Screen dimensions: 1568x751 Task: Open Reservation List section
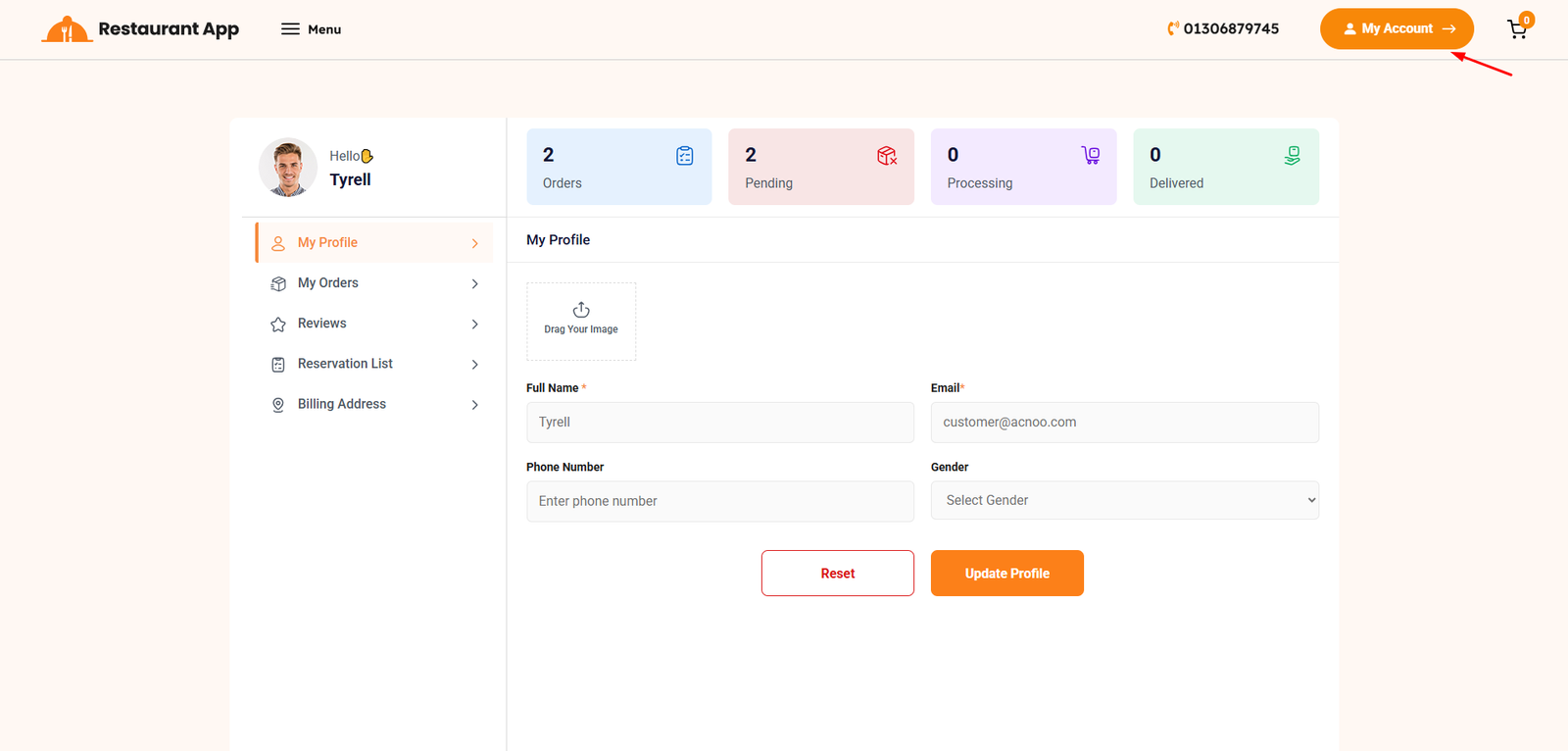point(345,364)
